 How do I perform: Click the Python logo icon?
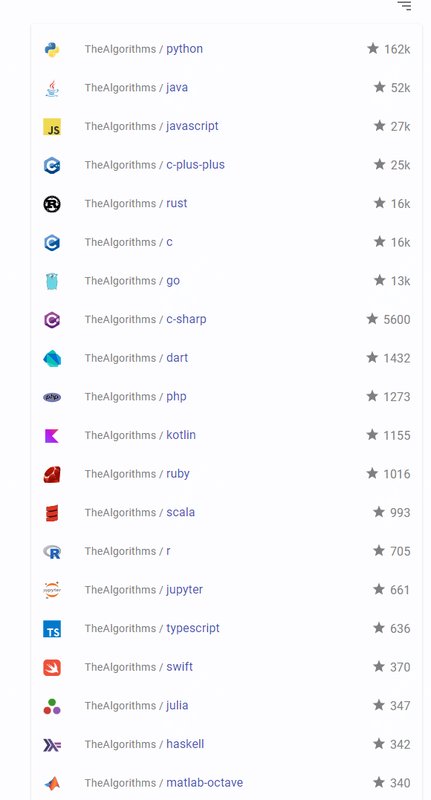(52, 49)
